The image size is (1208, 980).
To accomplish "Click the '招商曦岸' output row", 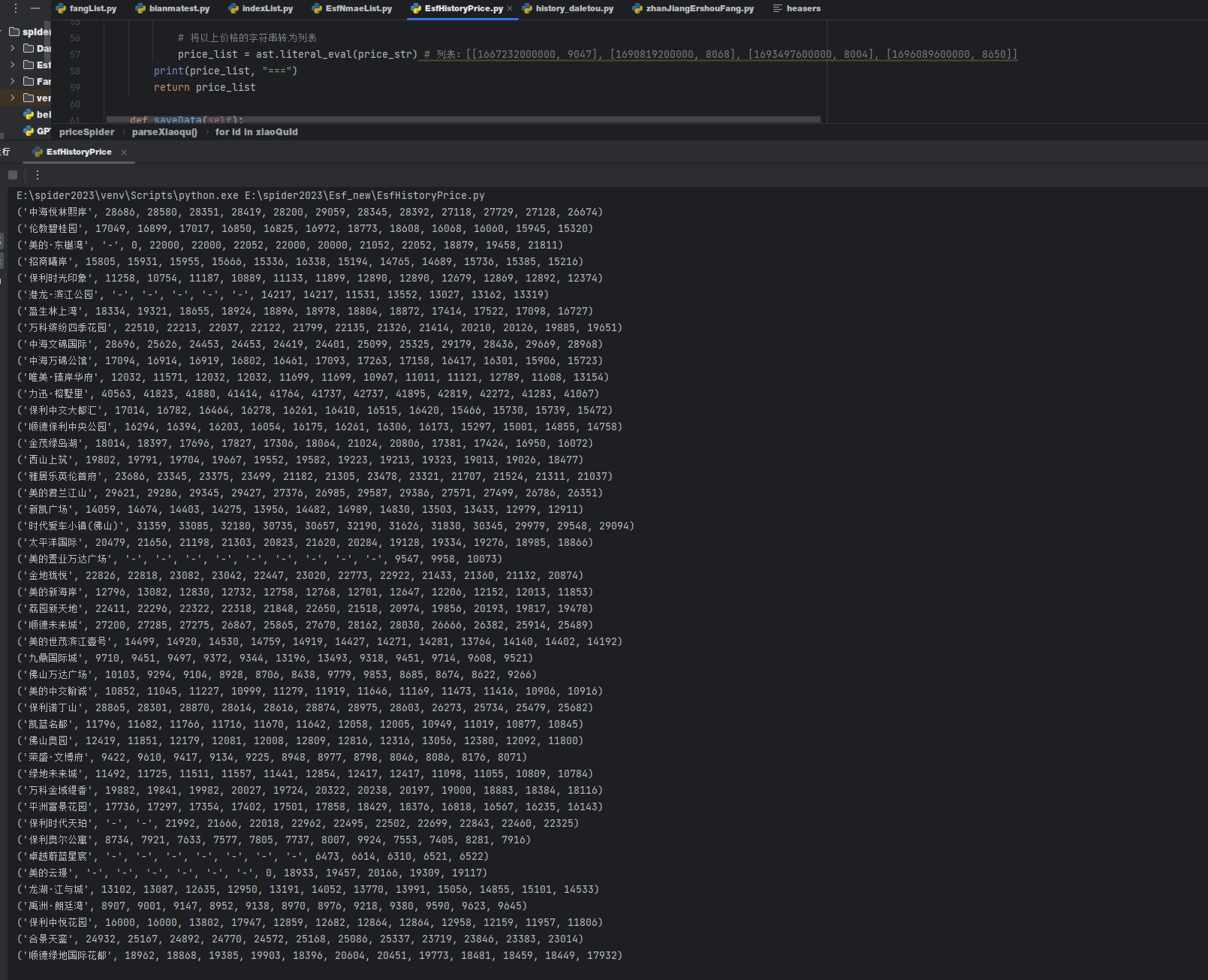I will (x=300, y=262).
